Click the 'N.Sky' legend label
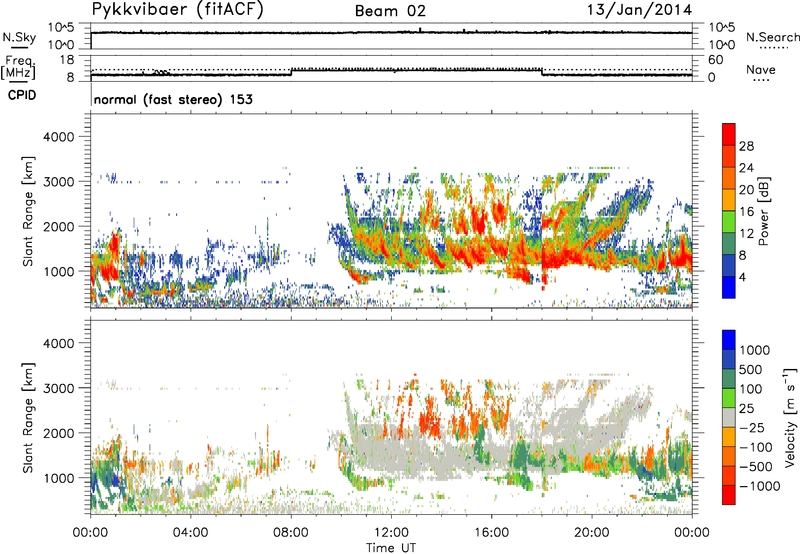 click(19, 37)
